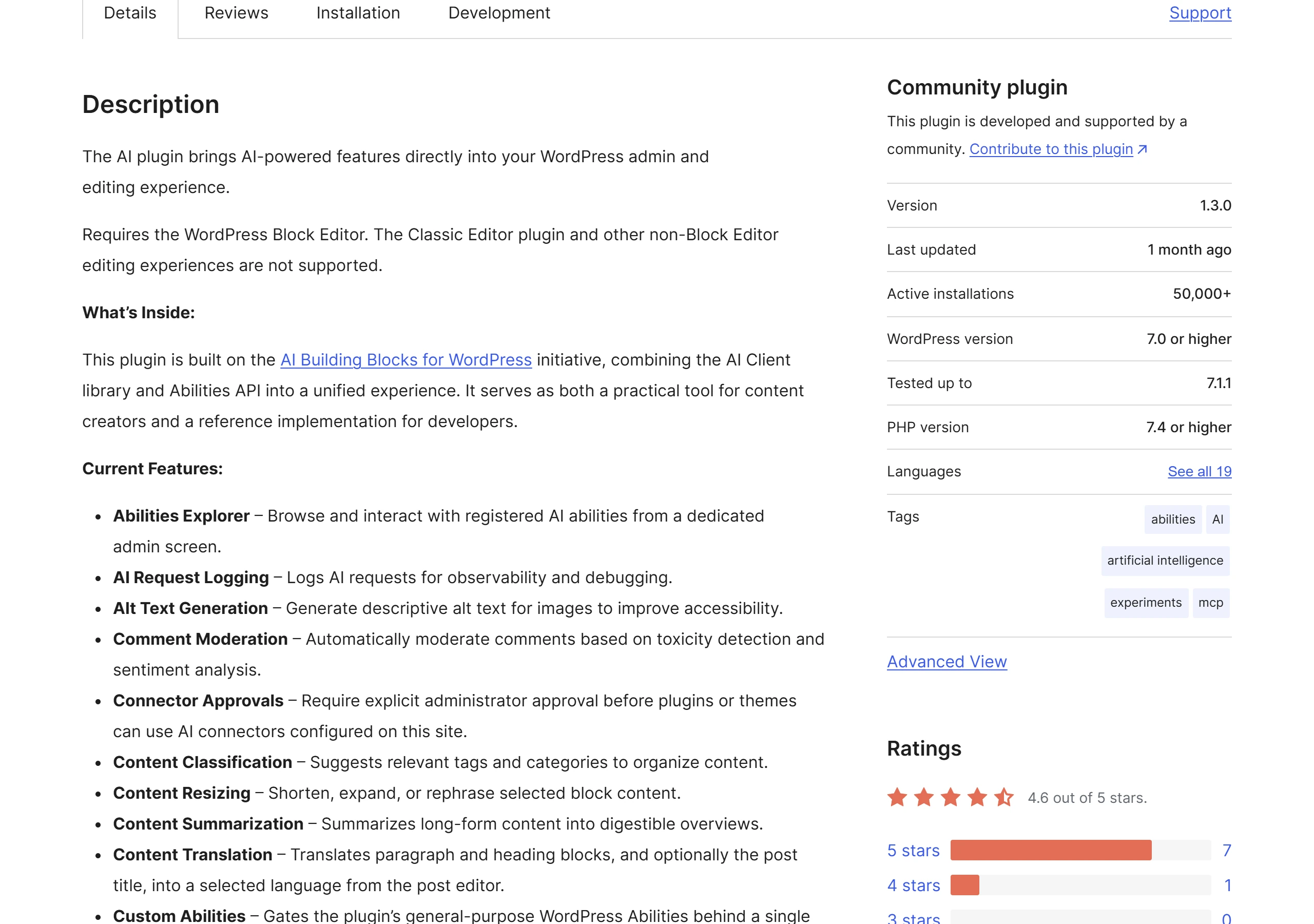Select the experiments tag

(1146, 603)
